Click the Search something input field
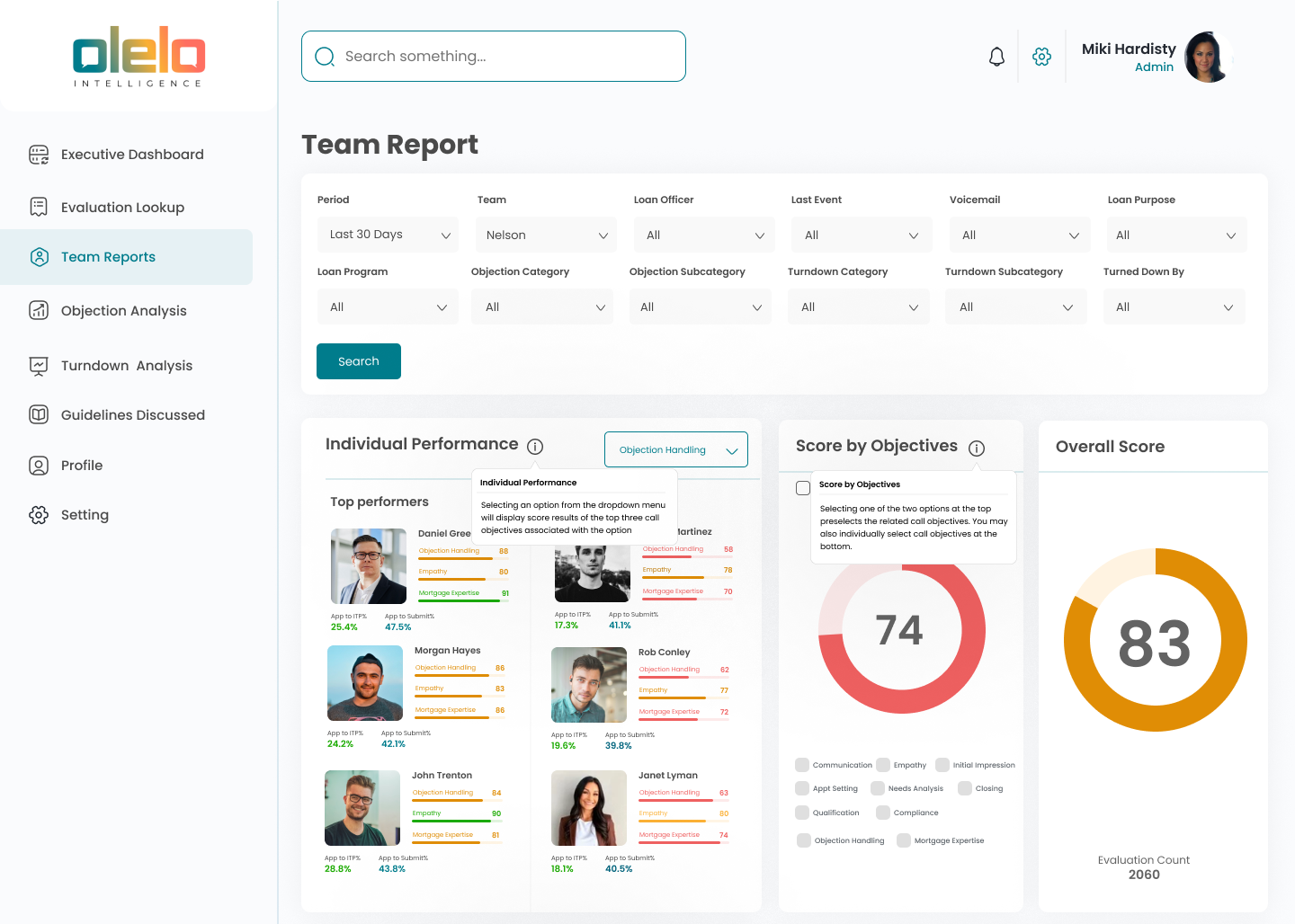Viewport: 1295px width, 924px height. 494,56
